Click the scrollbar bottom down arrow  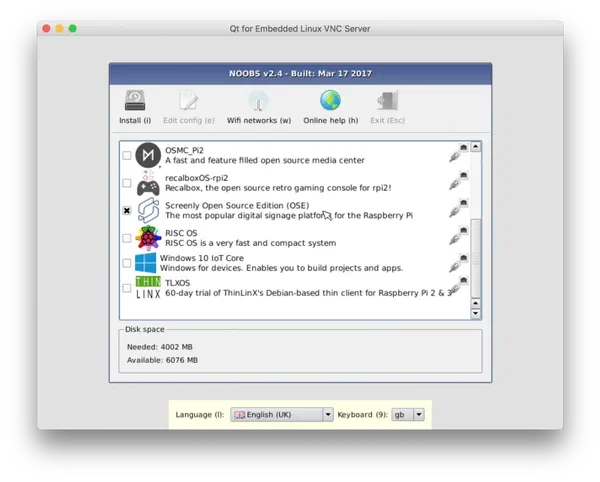point(475,313)
